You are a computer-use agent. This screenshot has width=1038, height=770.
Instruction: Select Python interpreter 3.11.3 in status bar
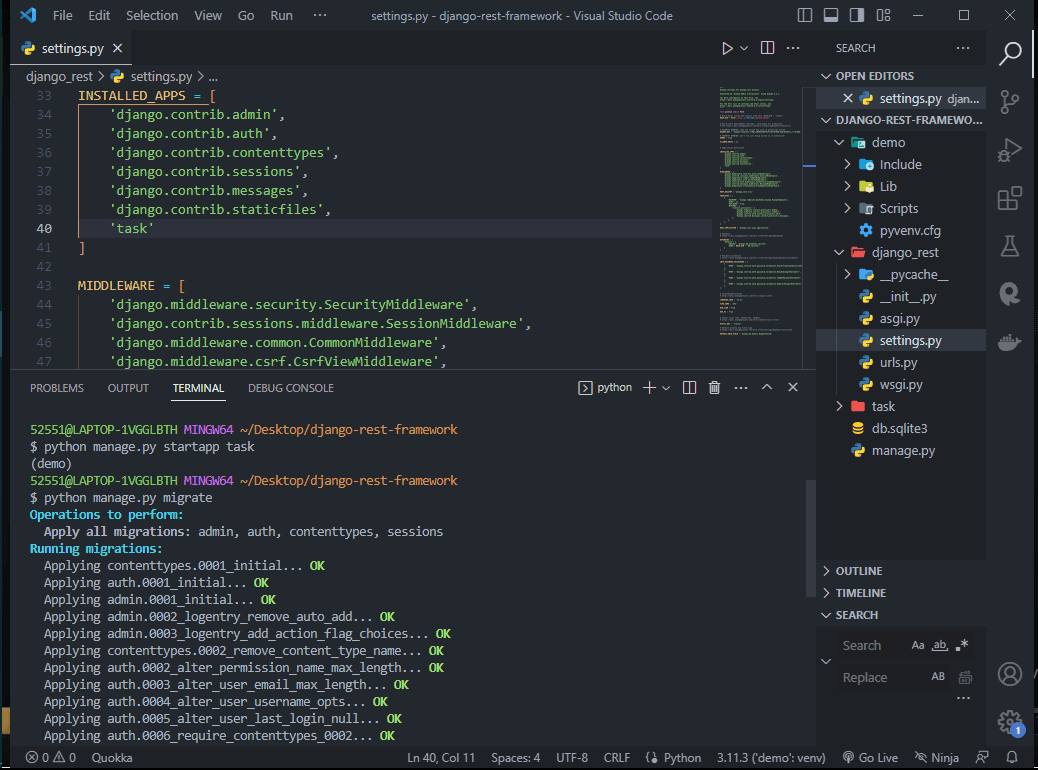click(771, 757)
